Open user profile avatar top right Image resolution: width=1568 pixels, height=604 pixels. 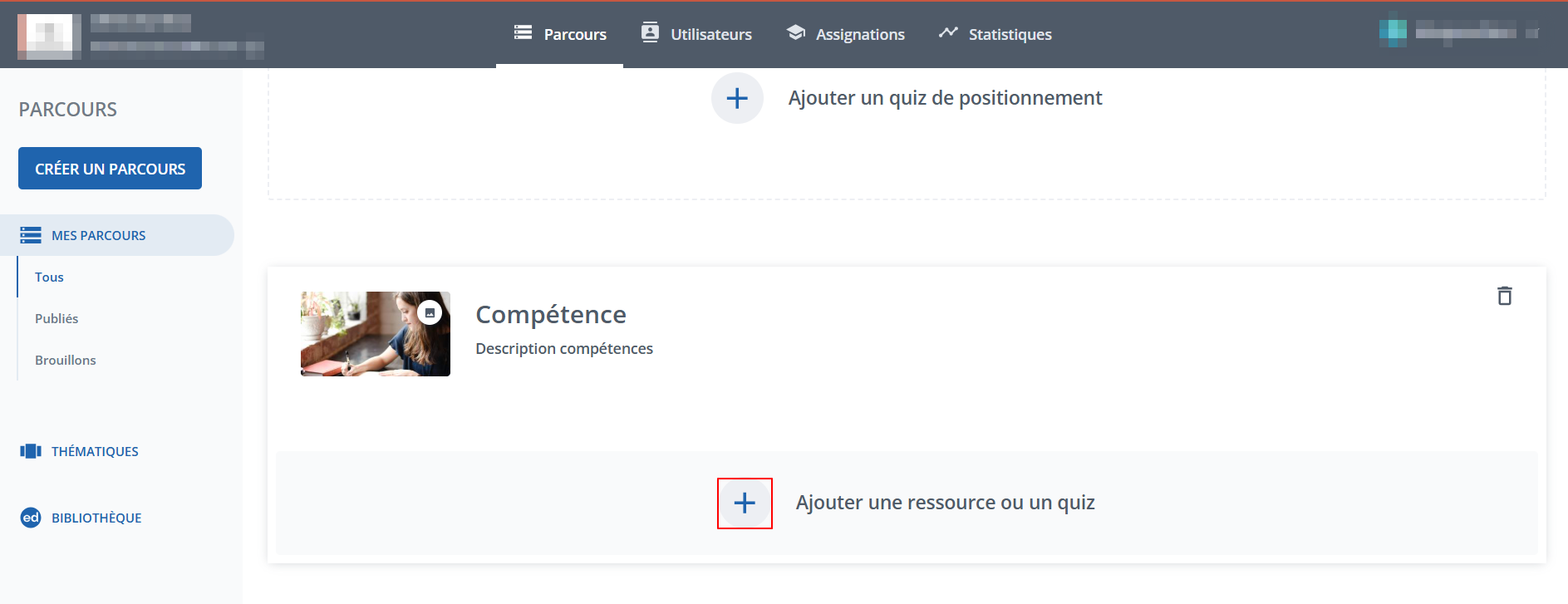coord(1393,33)
